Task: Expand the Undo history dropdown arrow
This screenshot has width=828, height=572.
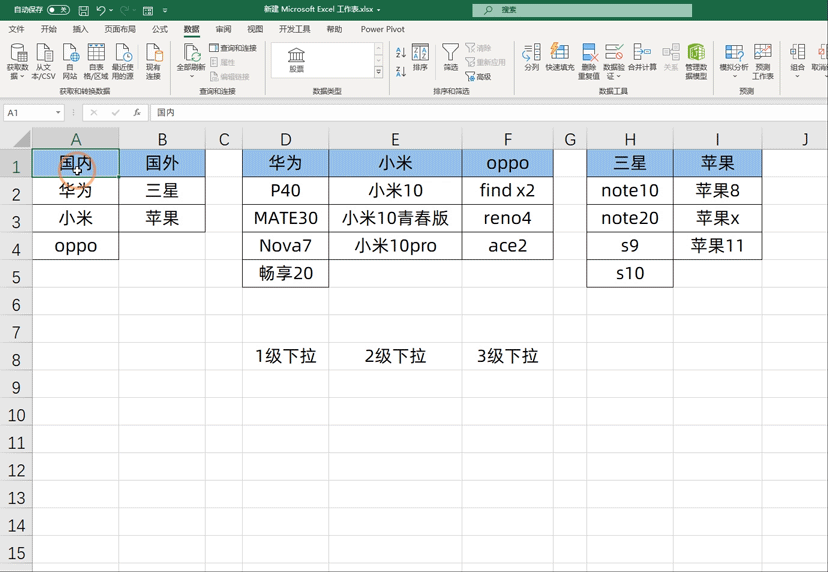Action: pos(111,11)
